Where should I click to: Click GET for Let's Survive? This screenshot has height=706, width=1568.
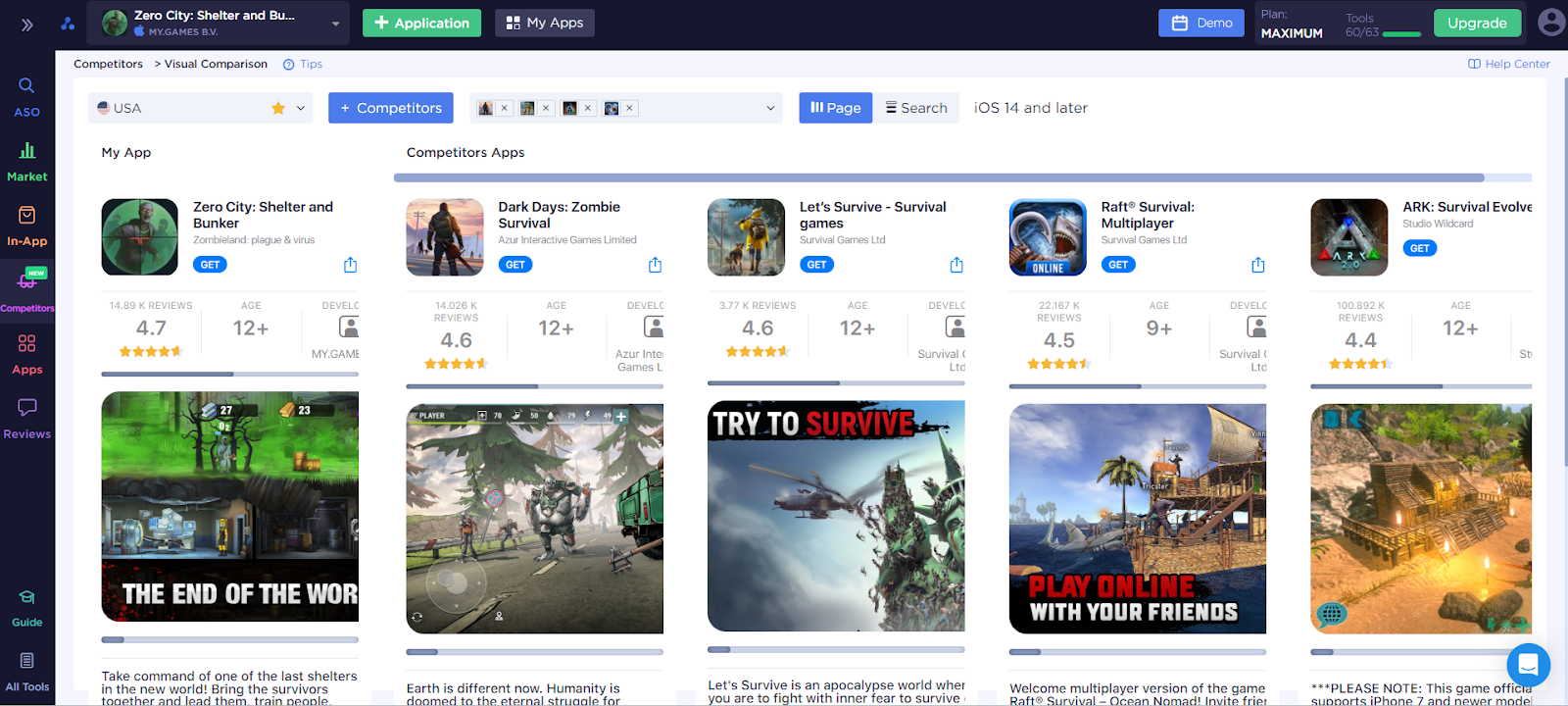816,265
